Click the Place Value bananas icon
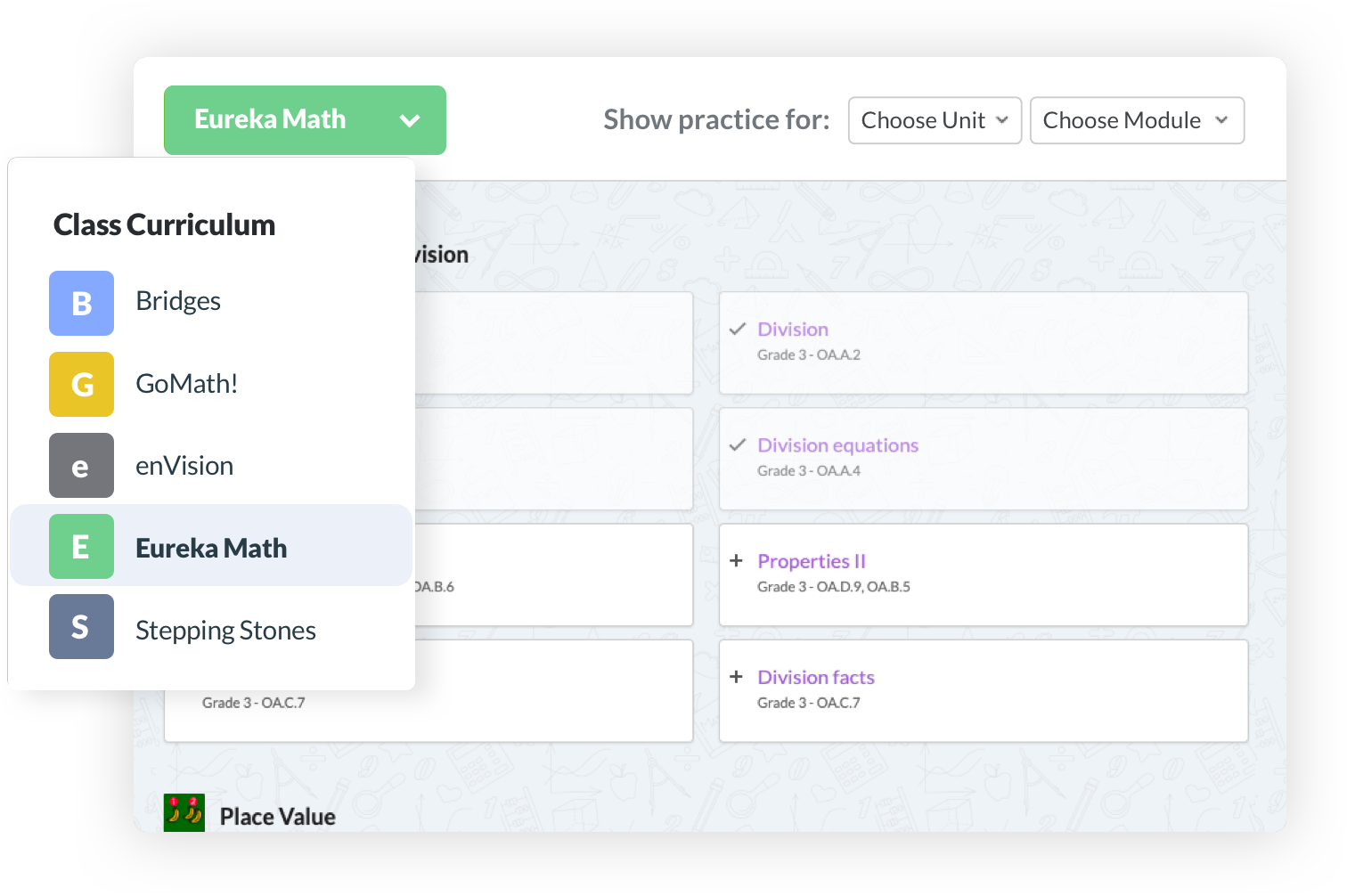The height and width of the screenshot is (896, 1347). pyautogui.click(x=184, y=813)
